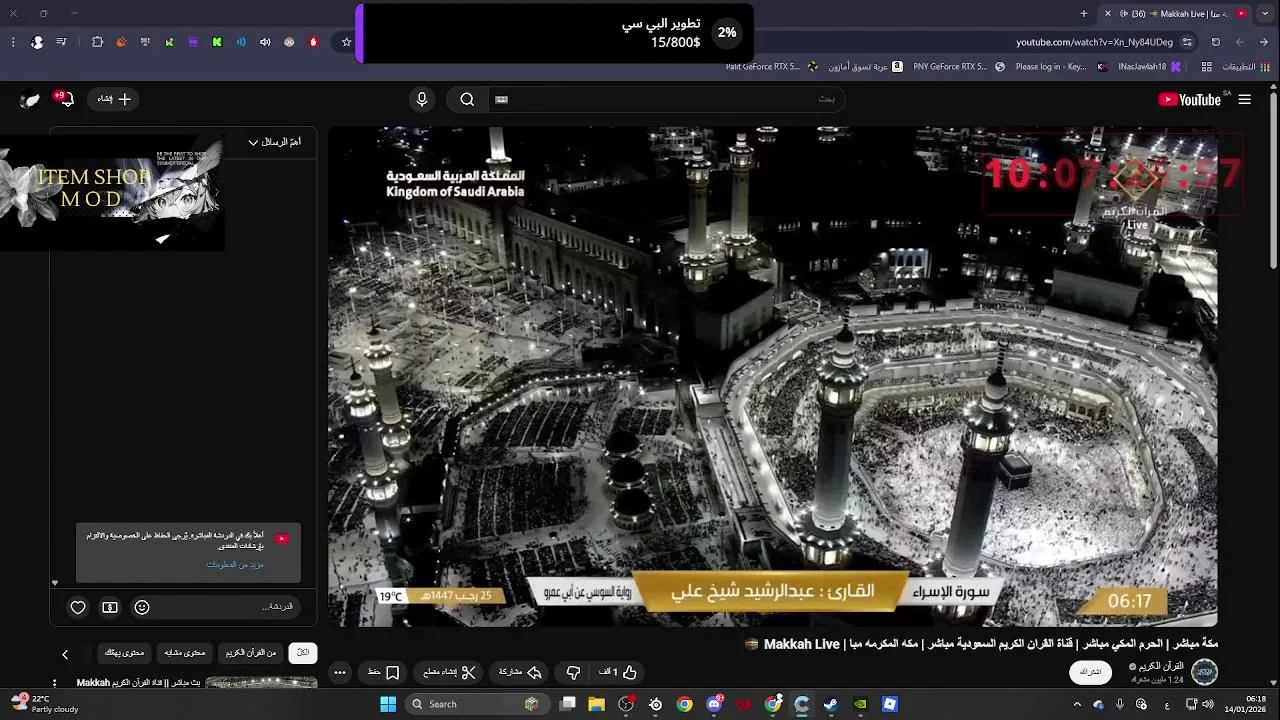The width and height of the screenshot is (1280, 720).
Task: Select the 'من القرآن الكريم' filter chip
Action: (251, 652)
